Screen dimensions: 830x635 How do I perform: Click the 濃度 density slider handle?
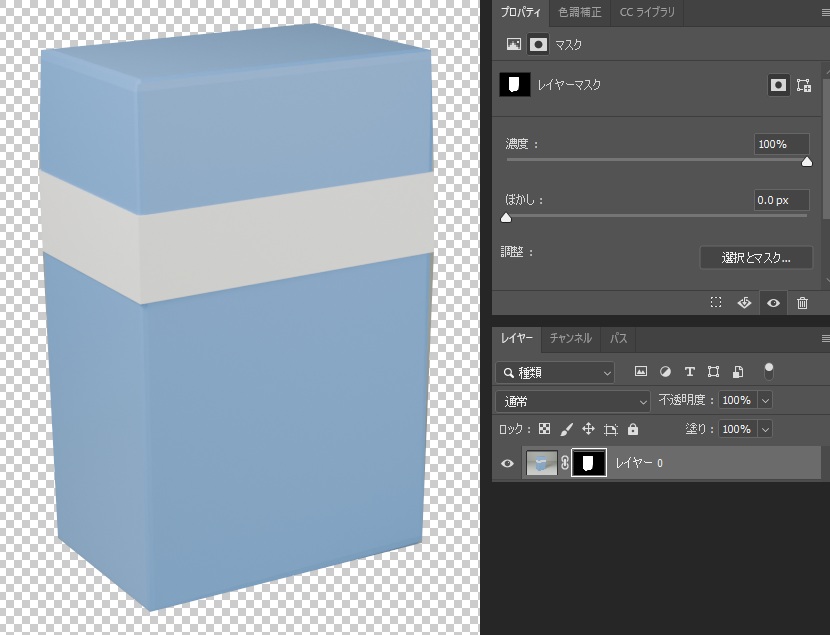(806, 162)
